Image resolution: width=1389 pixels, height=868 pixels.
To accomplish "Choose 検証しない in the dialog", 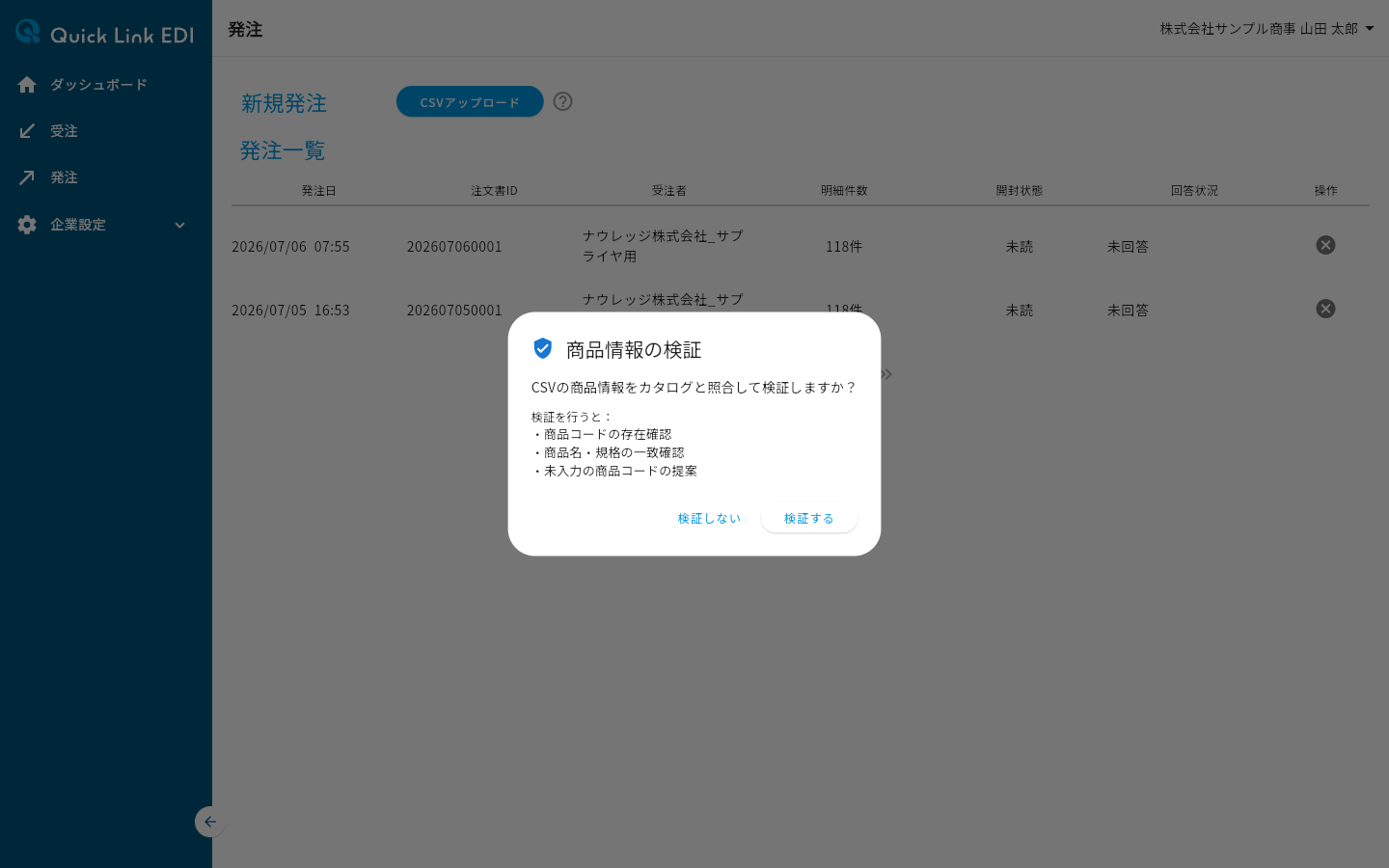I will 709,519.
